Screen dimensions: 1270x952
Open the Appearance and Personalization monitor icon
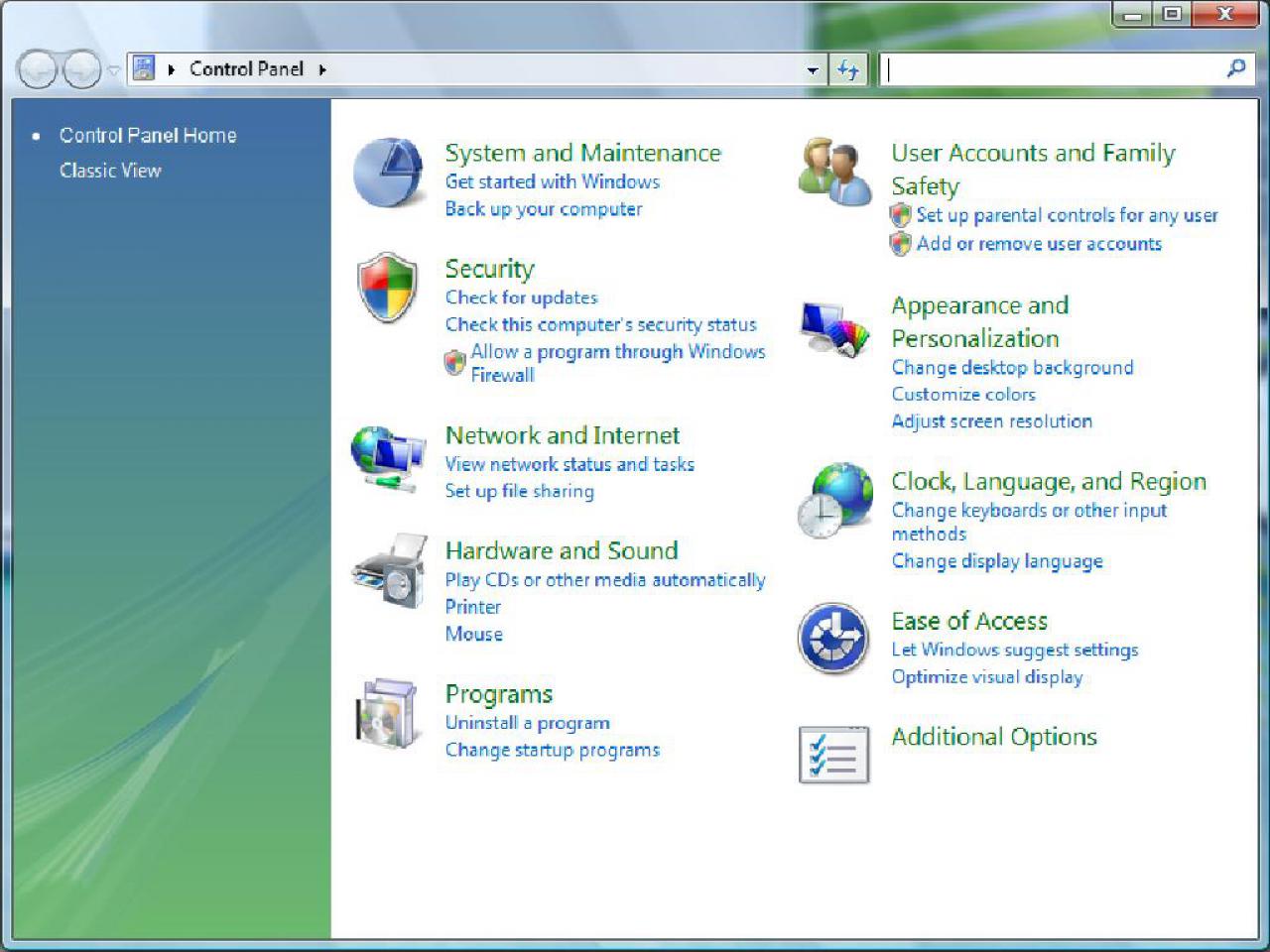coord(834,330)
